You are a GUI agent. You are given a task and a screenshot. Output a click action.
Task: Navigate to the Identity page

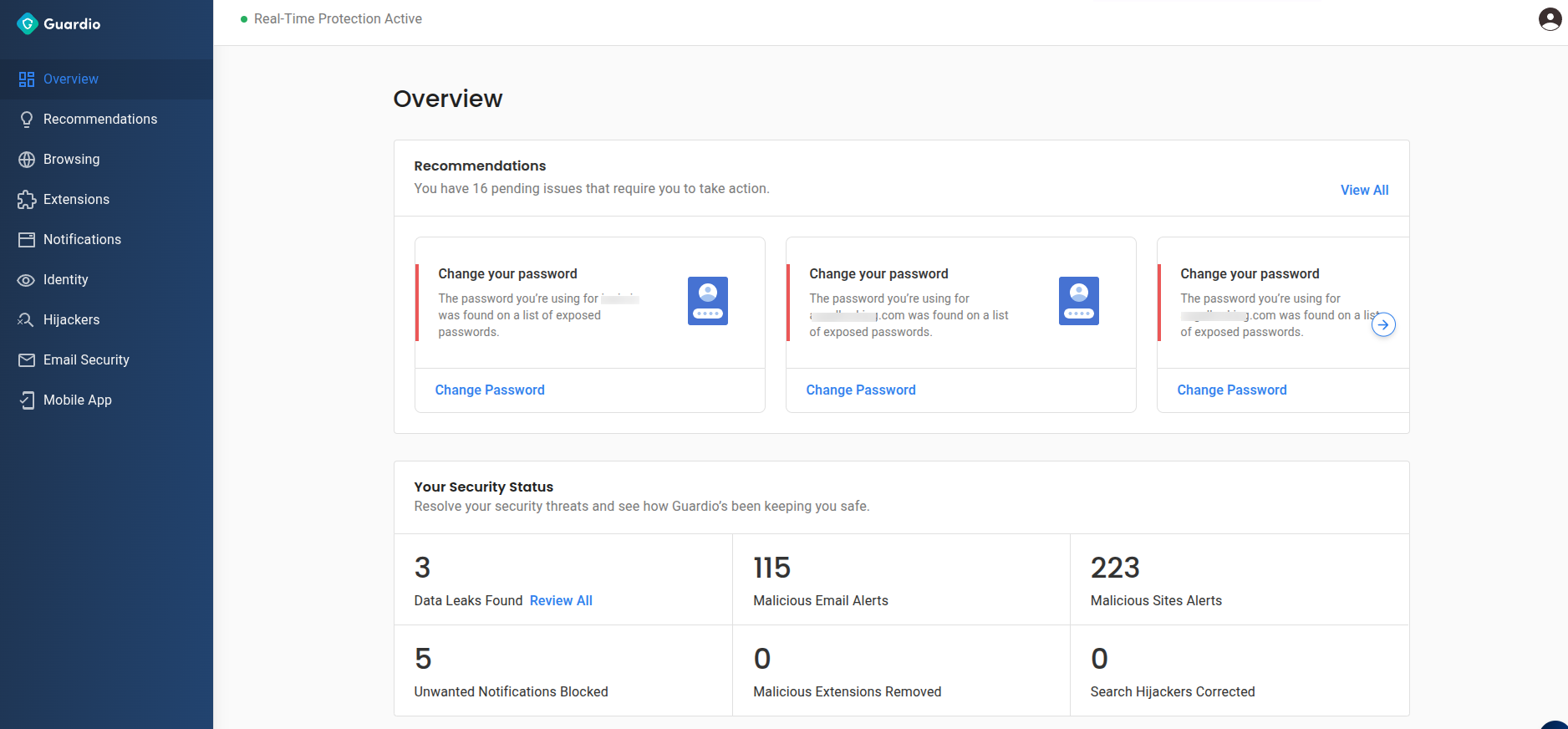[x=106, y=280]
